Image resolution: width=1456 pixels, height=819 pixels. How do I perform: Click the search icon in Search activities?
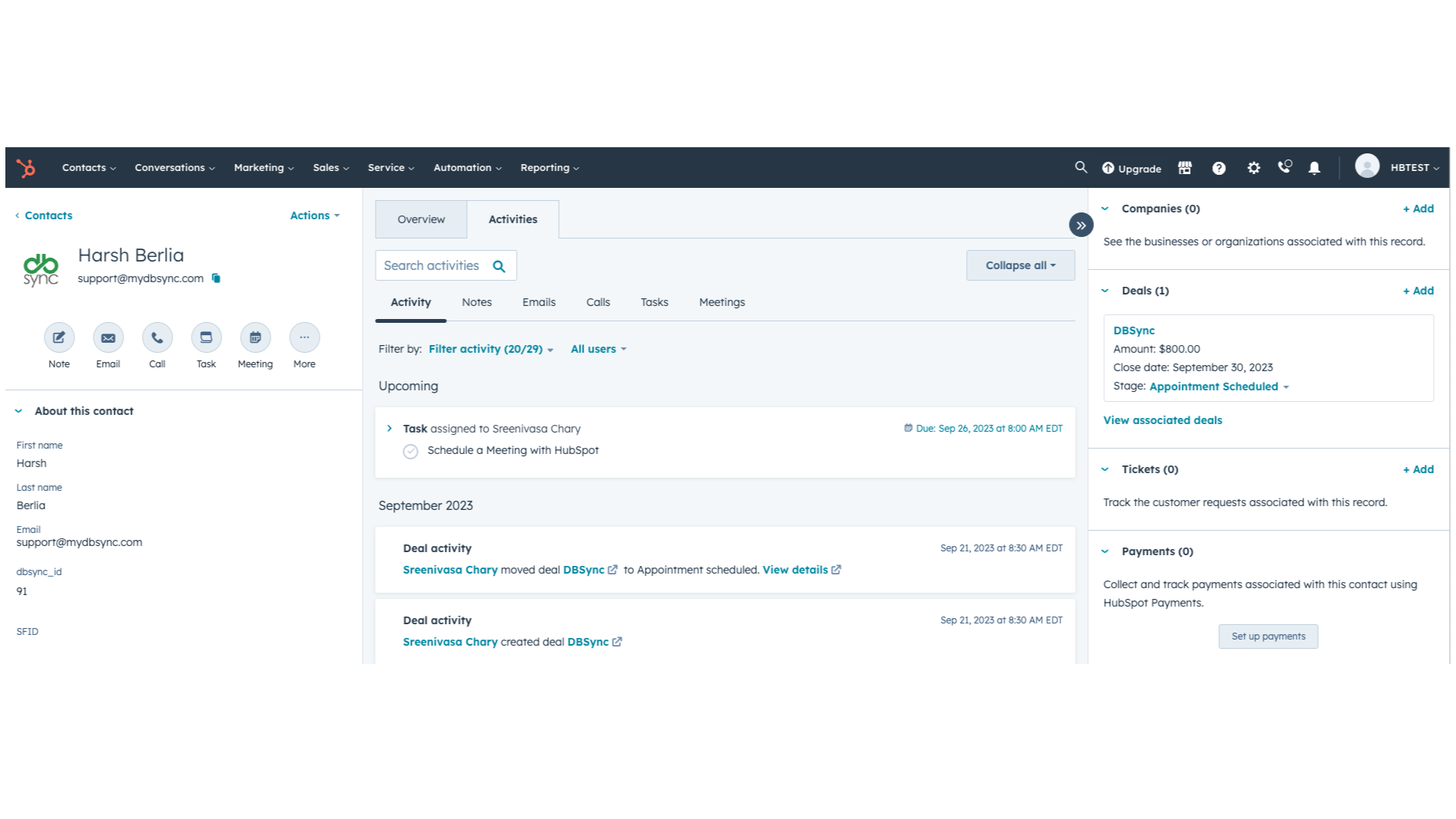tap(499, 266)
